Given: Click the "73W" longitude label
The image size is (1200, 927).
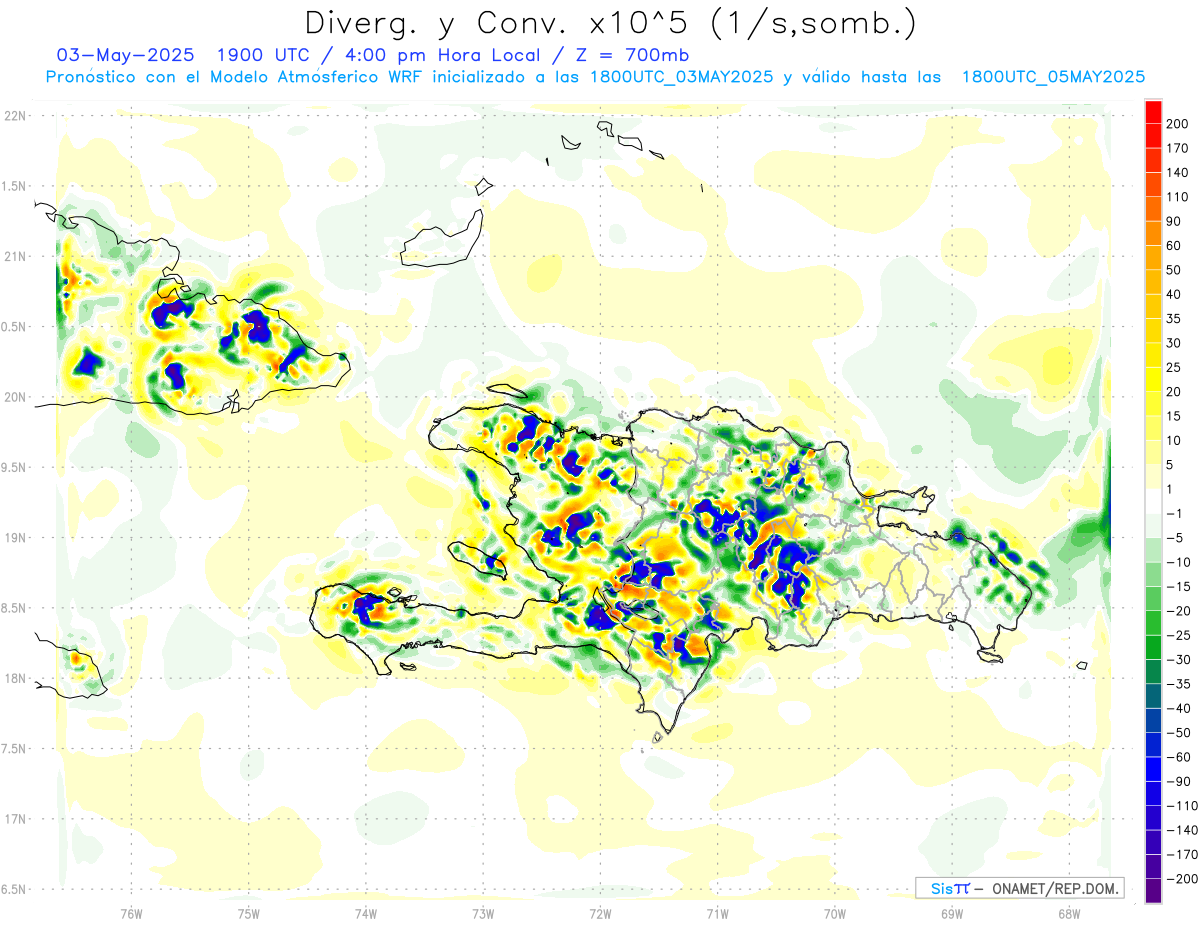Looking at the screenshot, I should pos(483,913).
